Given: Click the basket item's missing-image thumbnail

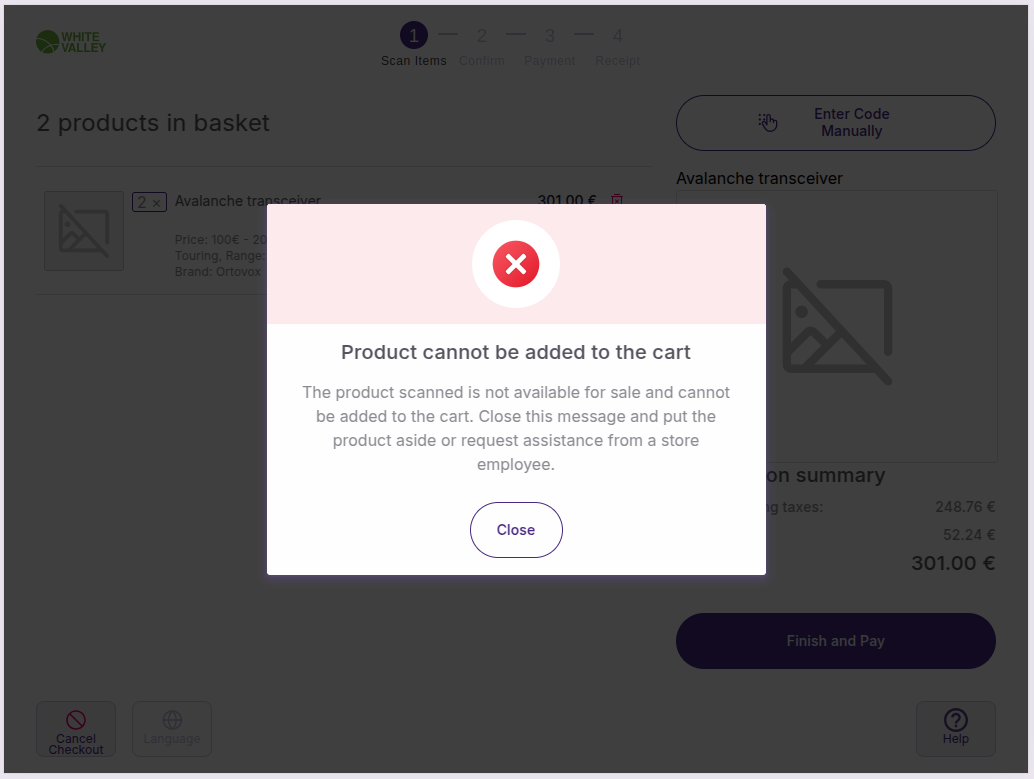Looking at the screenshot, I should click(x=84, y=231).
